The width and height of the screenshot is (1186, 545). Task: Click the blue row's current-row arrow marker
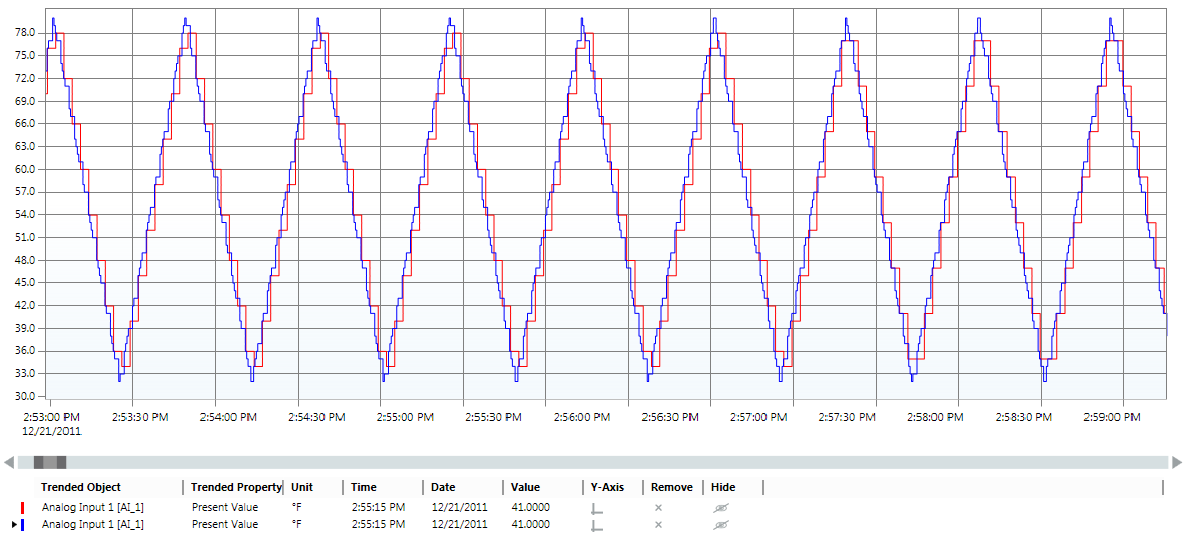[13, 525]
